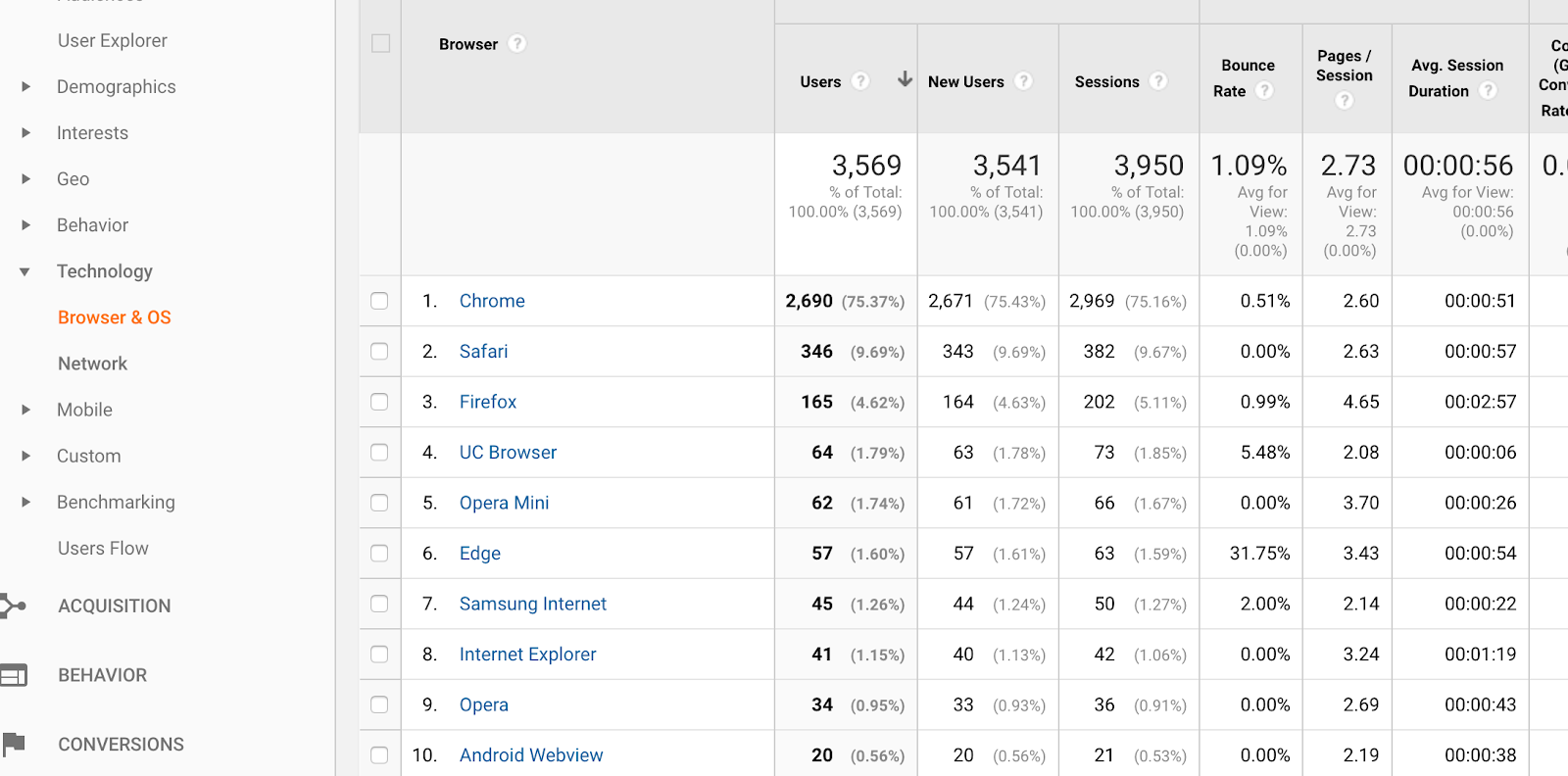1568x776 pixels.
Task: Sort by the New Users column header
Action: click(965, 82)
